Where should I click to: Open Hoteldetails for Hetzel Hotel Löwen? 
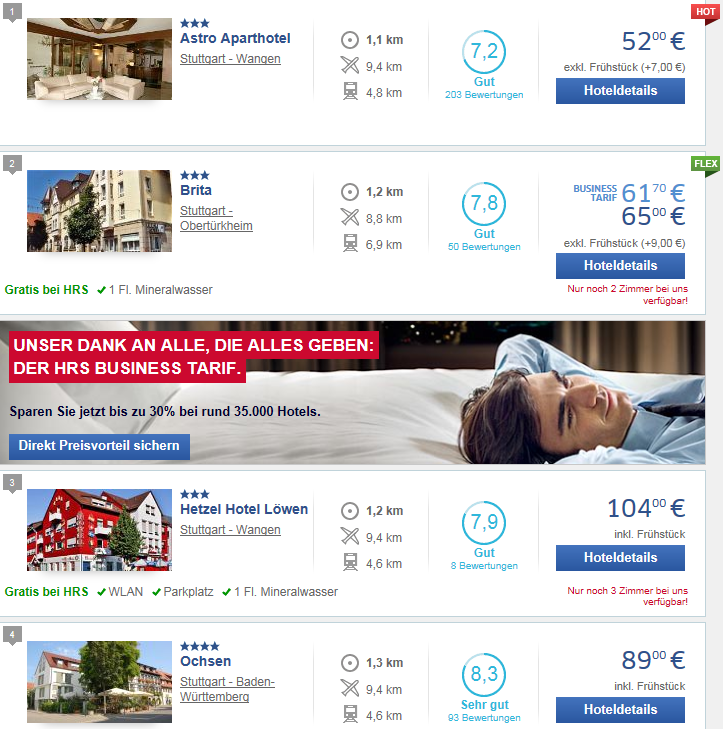620,557
